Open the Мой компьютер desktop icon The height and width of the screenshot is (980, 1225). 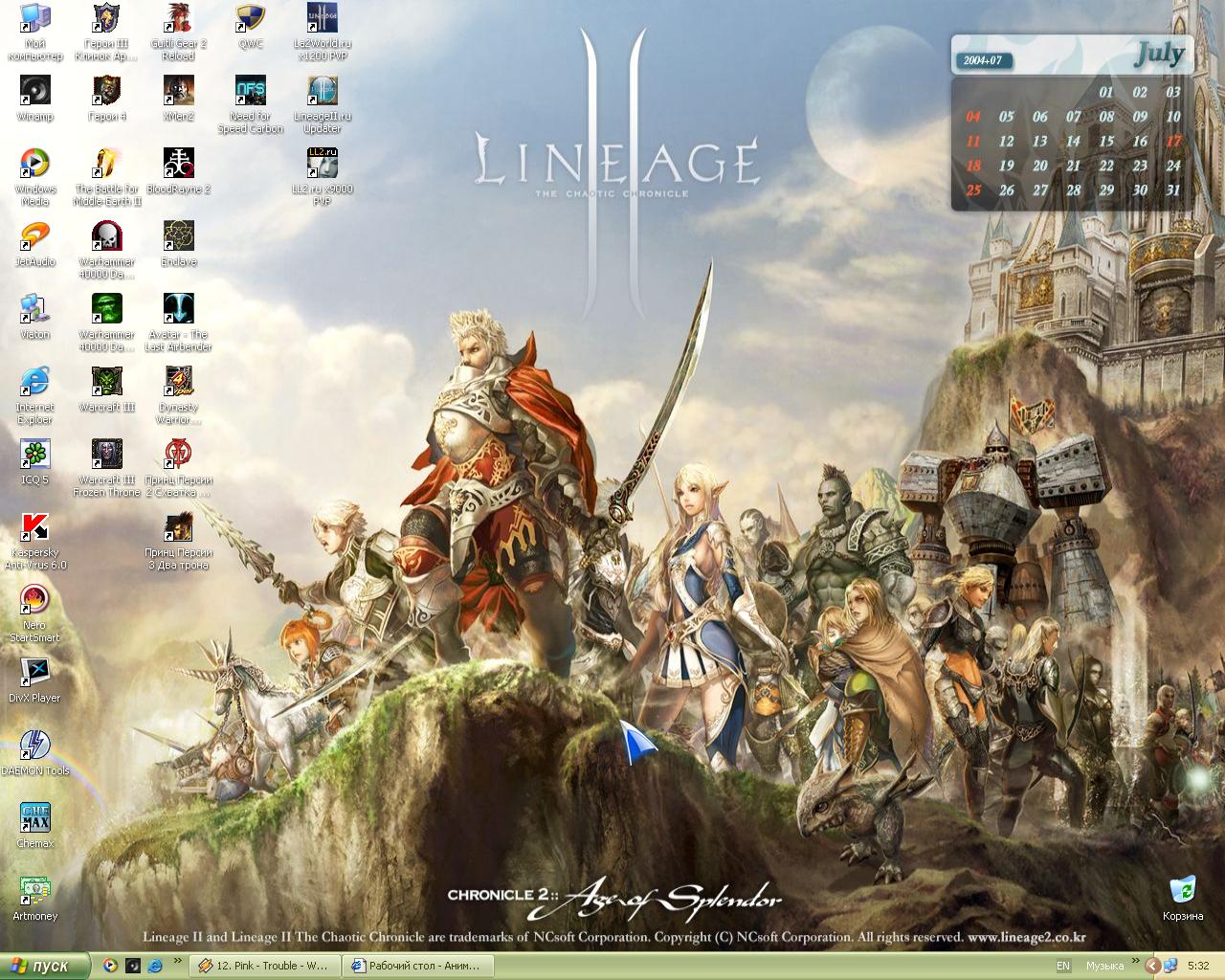(34, 32)
